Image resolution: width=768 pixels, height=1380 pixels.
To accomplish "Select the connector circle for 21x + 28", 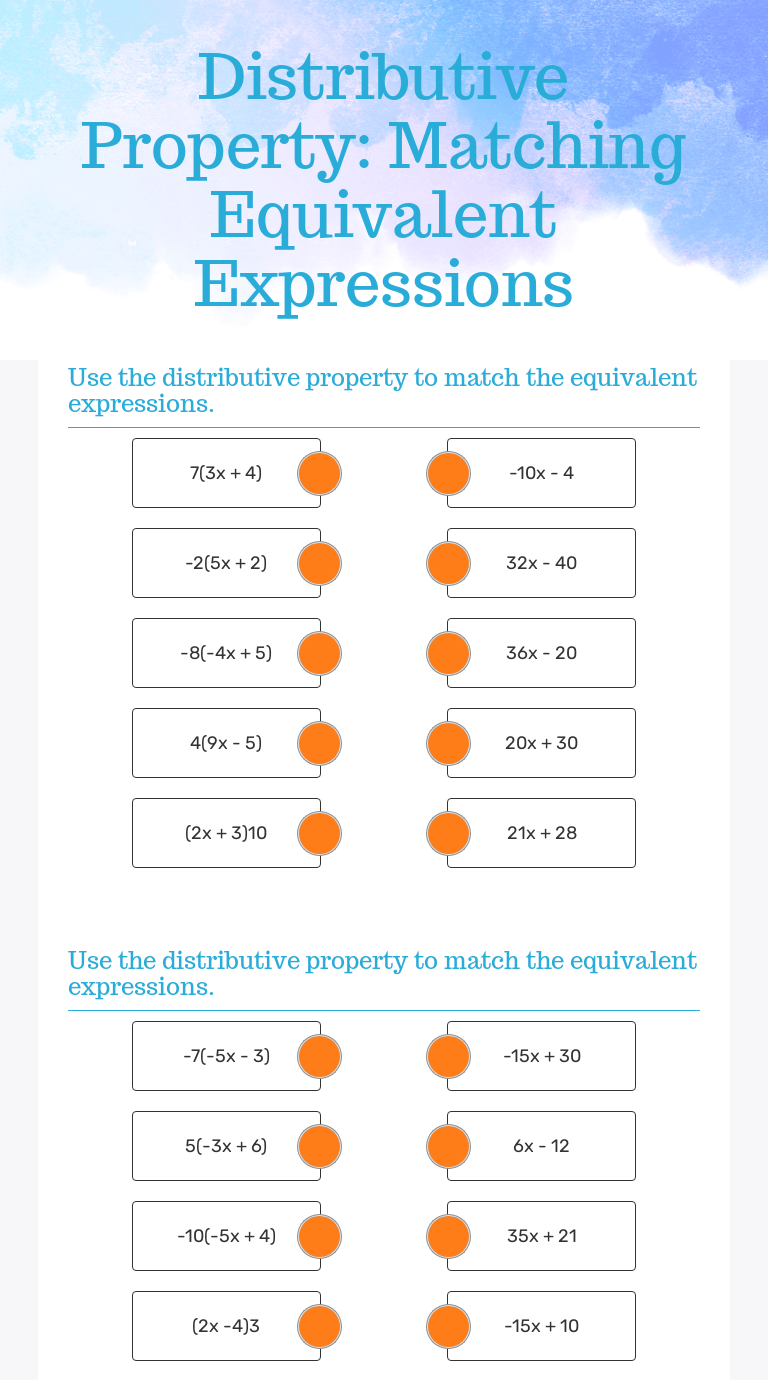I will tap(448, 833).
